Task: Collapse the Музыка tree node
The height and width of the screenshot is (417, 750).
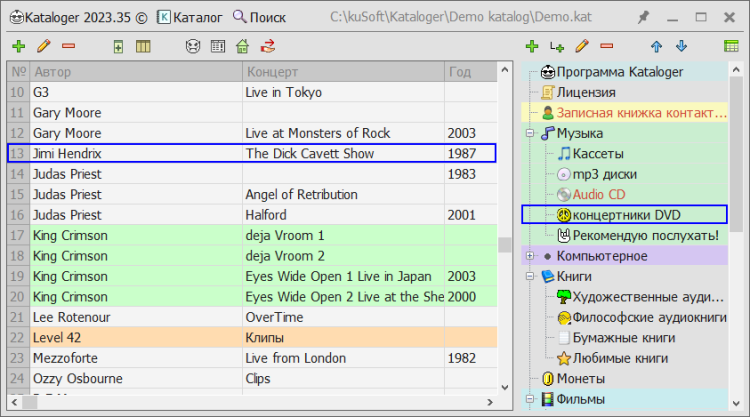Action: (529, 133)
